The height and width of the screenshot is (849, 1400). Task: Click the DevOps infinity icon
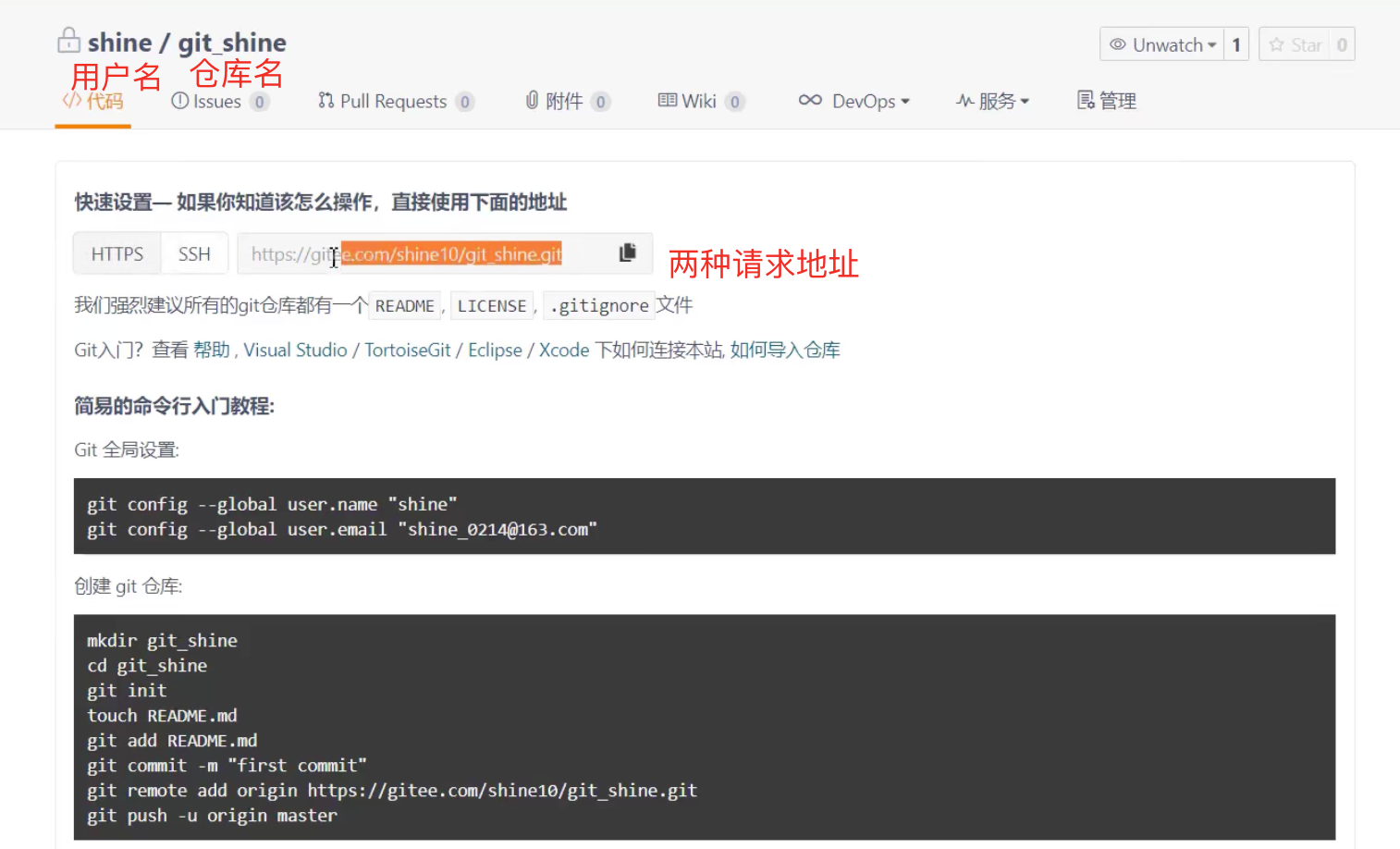[810, 100]
